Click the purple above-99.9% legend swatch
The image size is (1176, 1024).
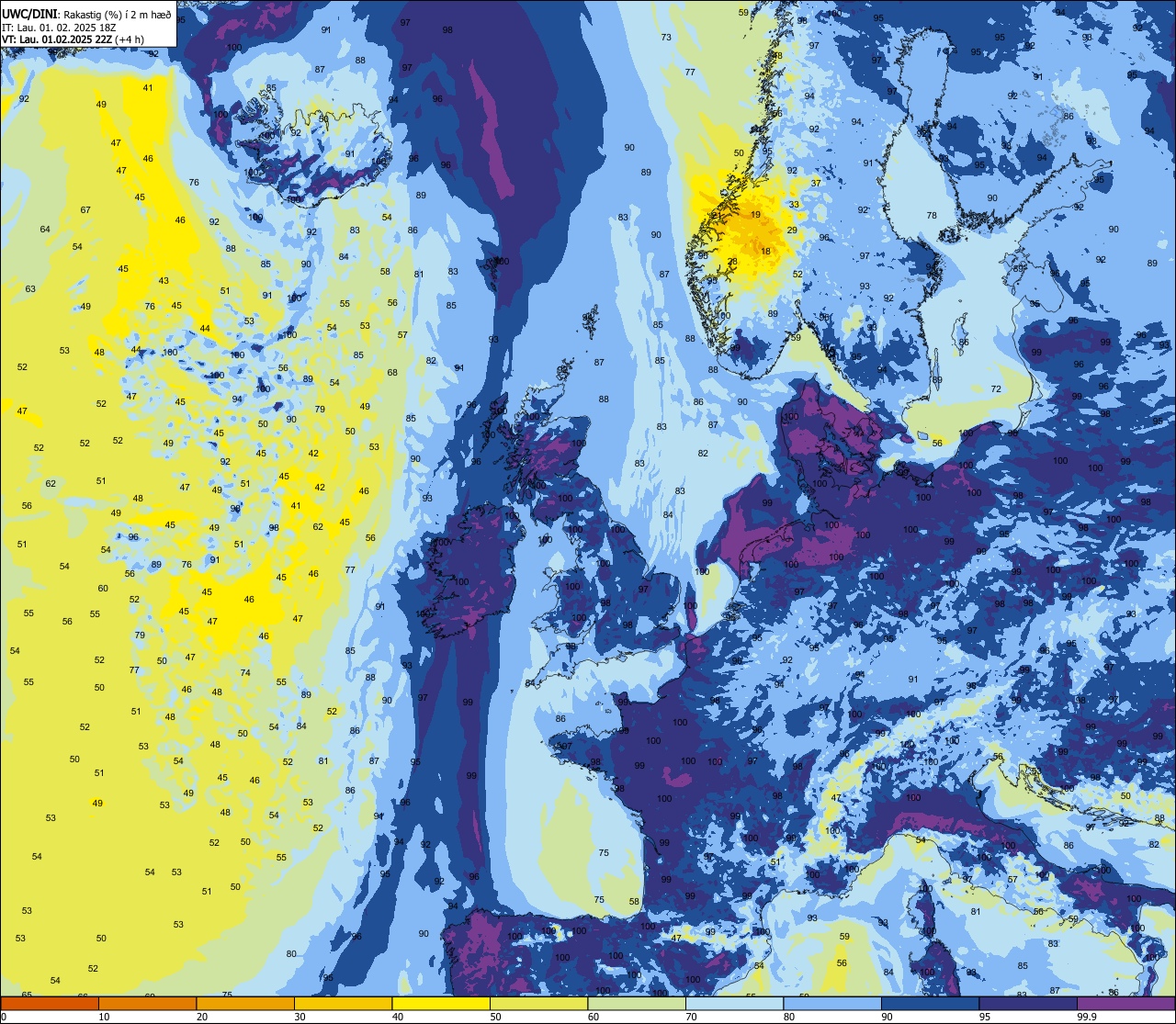coord(1125,1003)
